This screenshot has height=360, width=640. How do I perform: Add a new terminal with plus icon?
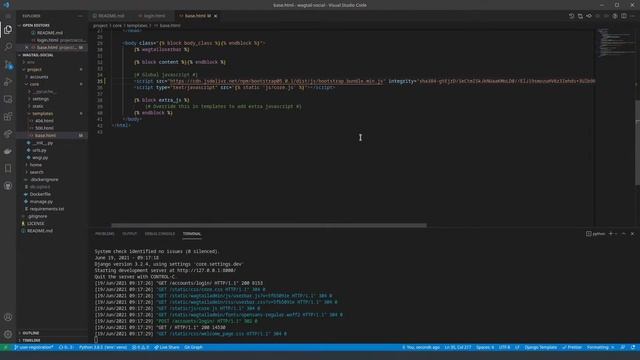[x=611, y=234]
